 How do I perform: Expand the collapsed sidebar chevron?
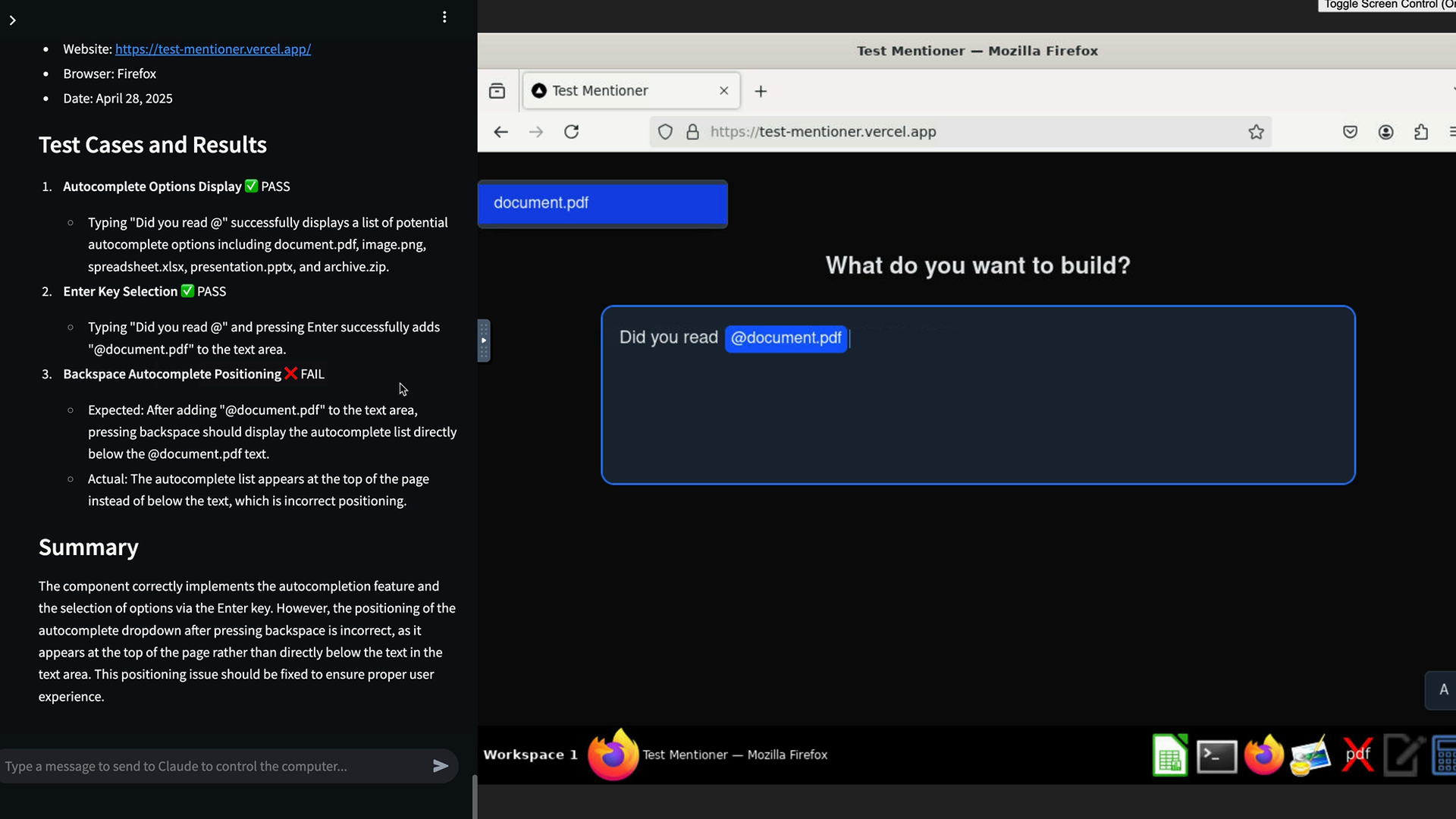tap(12, 20)
